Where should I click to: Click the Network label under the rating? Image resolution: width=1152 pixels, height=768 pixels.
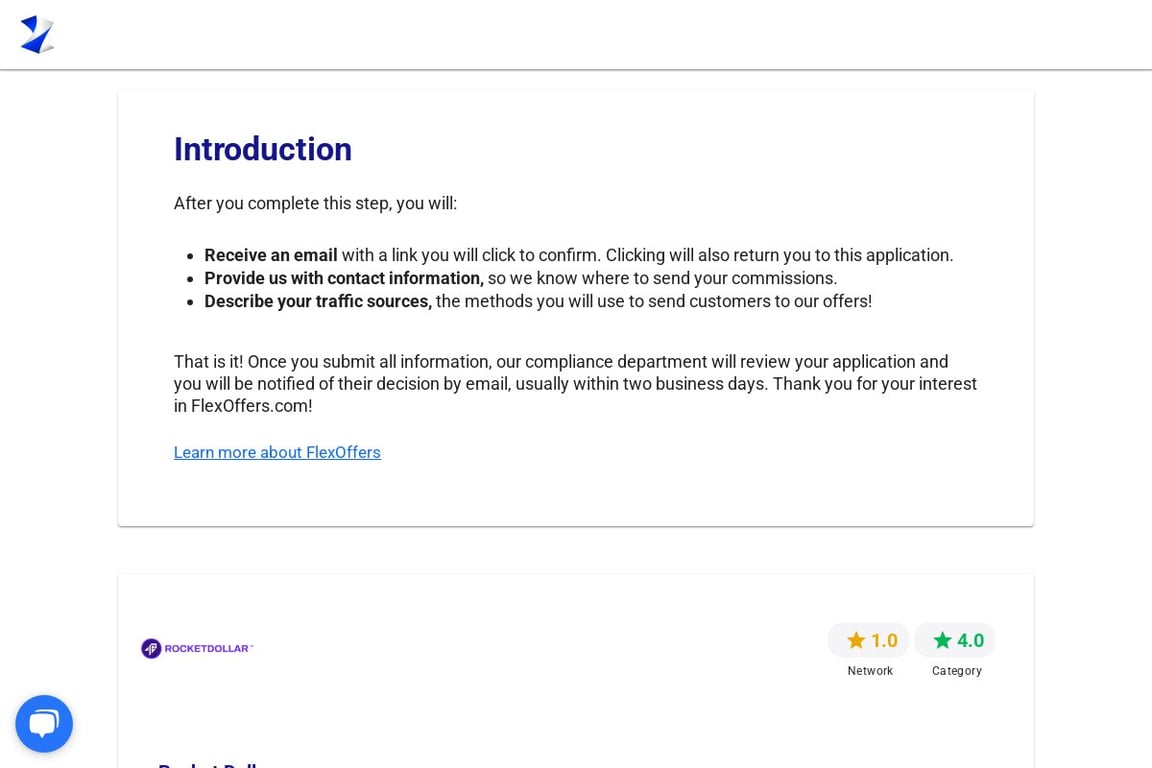click(x=869, y=671)
